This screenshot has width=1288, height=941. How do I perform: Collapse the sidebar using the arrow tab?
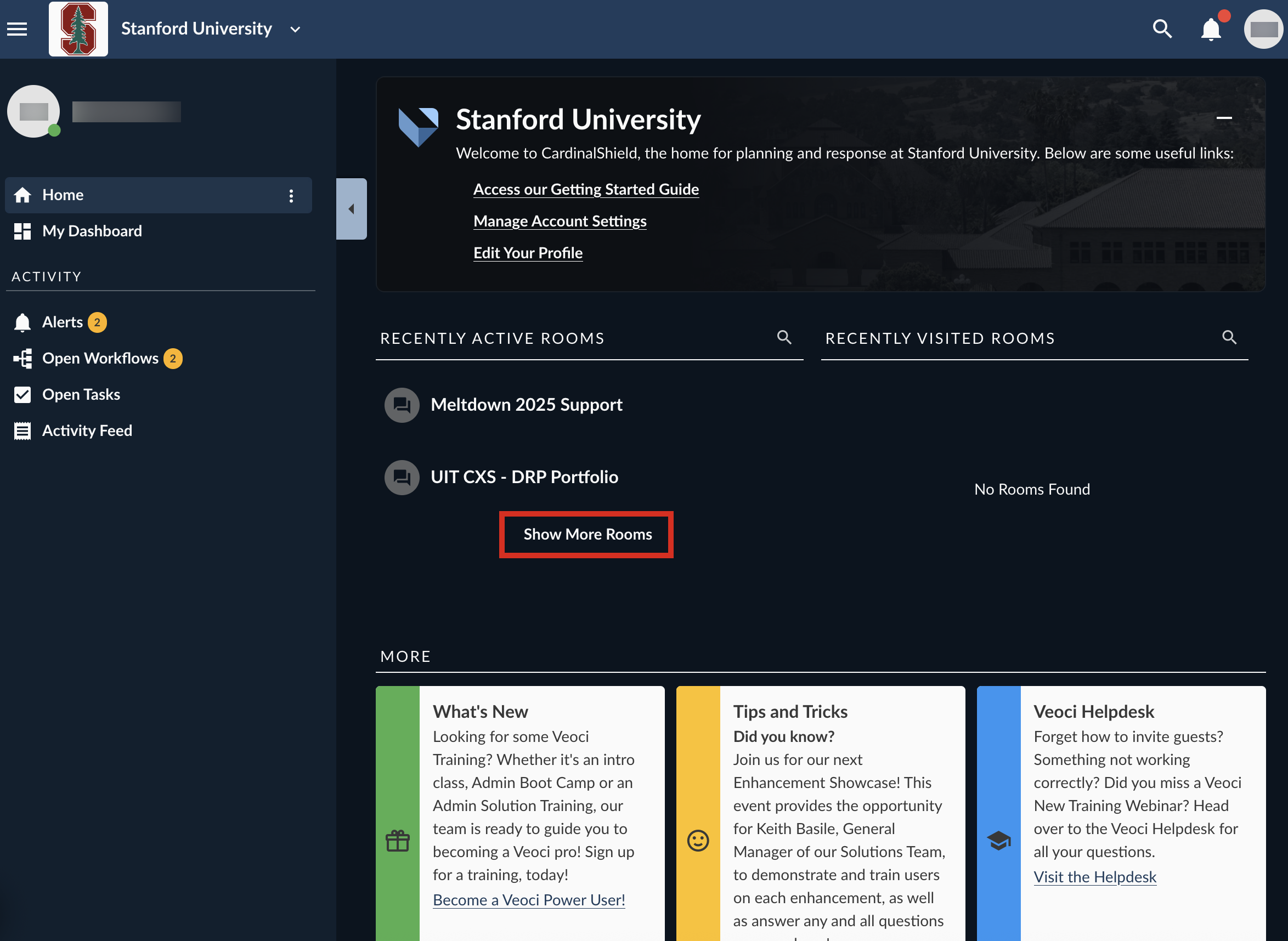point(352,209)
